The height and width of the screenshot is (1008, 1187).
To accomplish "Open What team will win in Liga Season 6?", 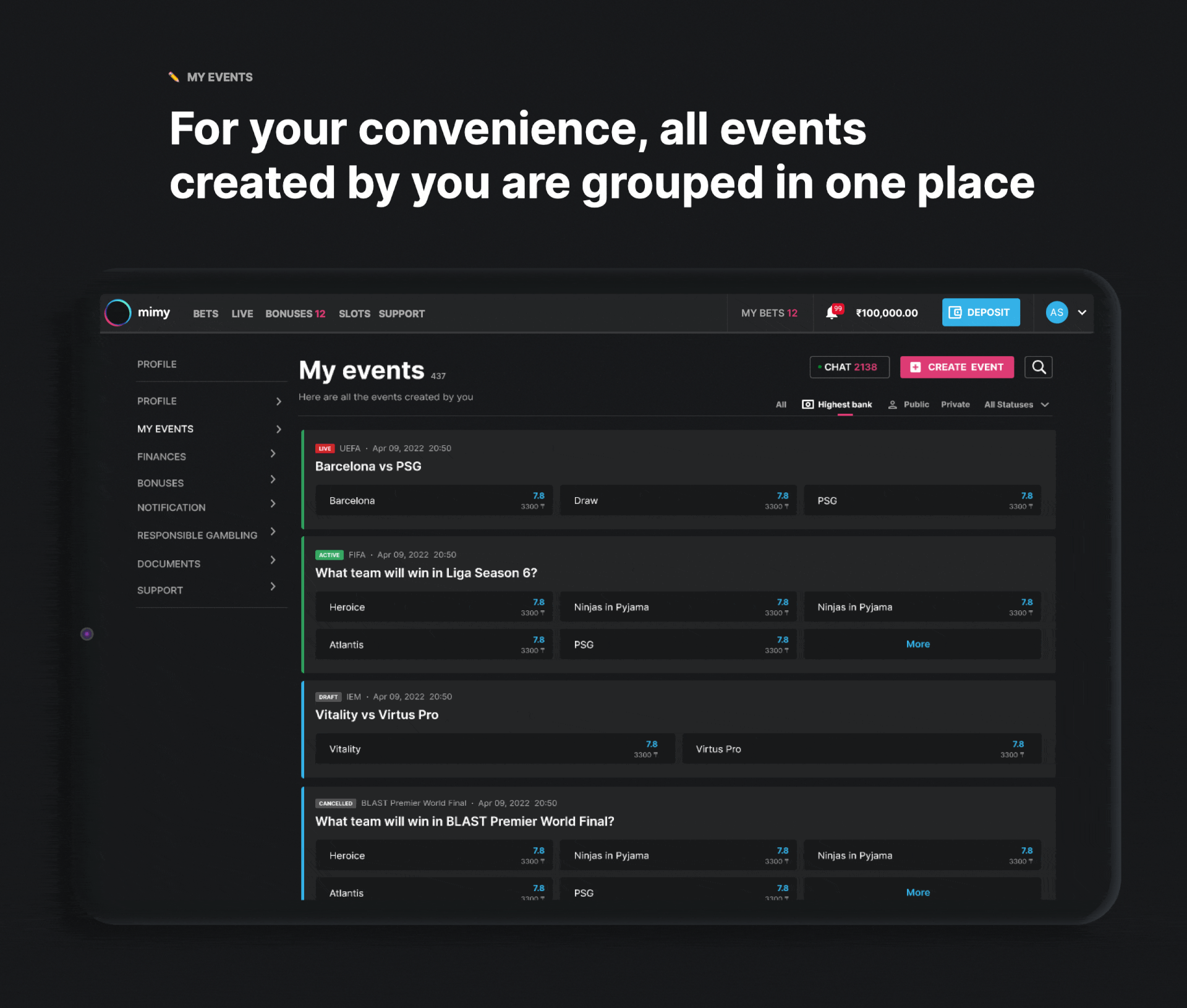I will [427, 573].
